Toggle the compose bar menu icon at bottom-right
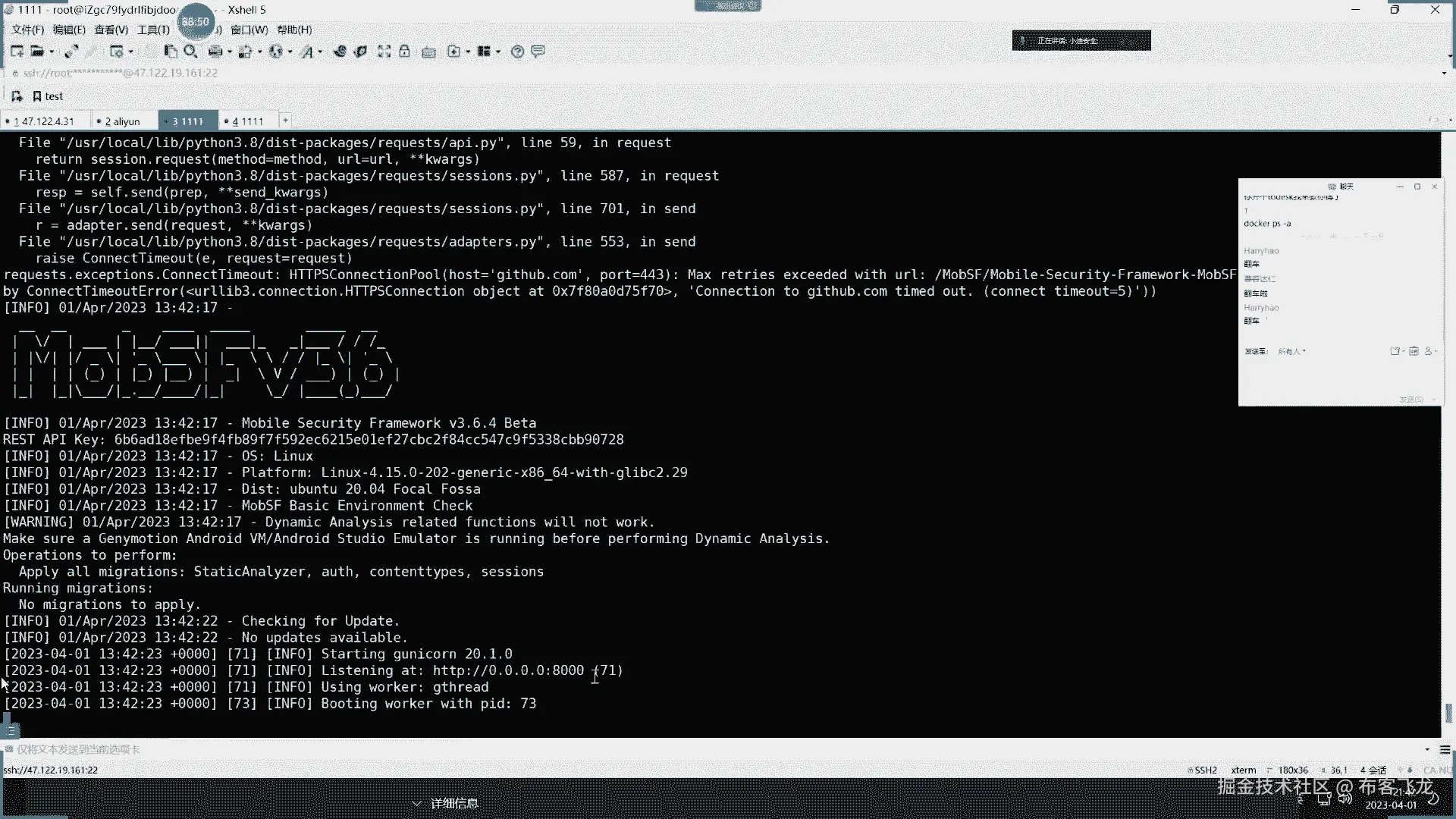Image resolution: width=1456 pixels, height=819 pixels. coord(1445,749)
